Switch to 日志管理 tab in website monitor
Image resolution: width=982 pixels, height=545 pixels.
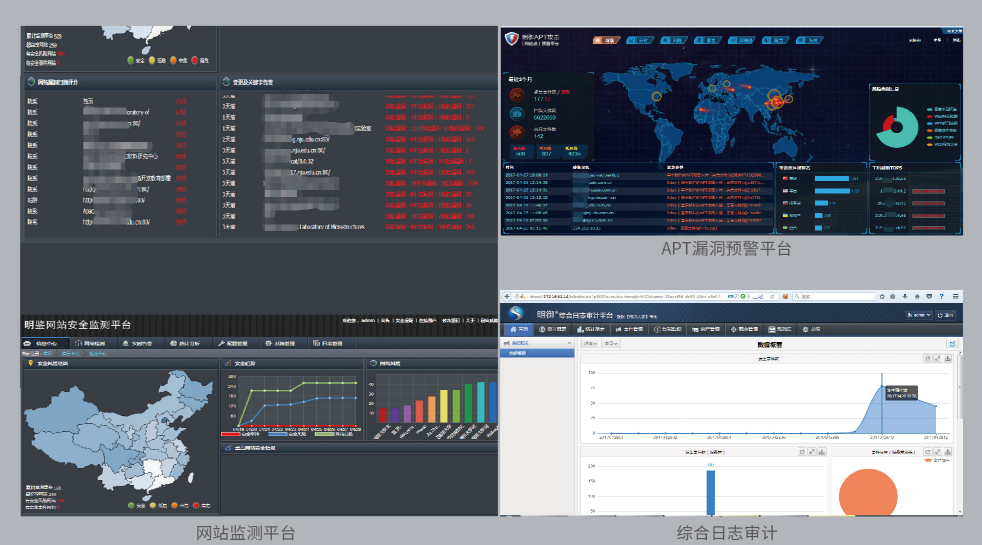pos(335,344)
